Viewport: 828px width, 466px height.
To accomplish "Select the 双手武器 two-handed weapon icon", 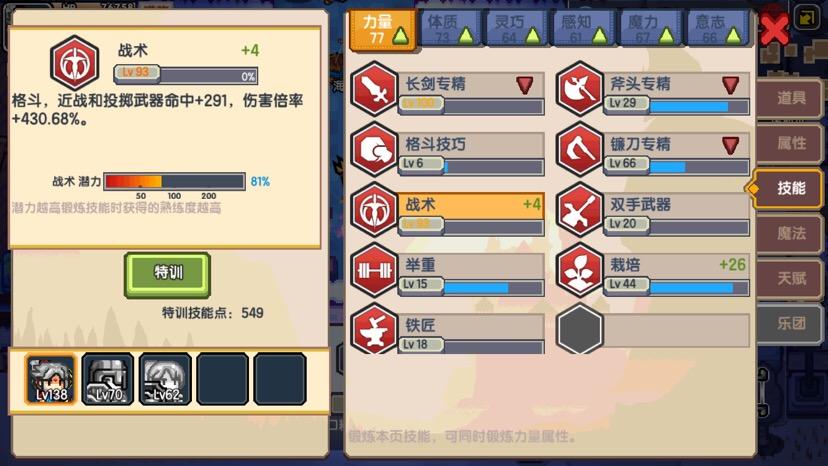I will 579,210.
